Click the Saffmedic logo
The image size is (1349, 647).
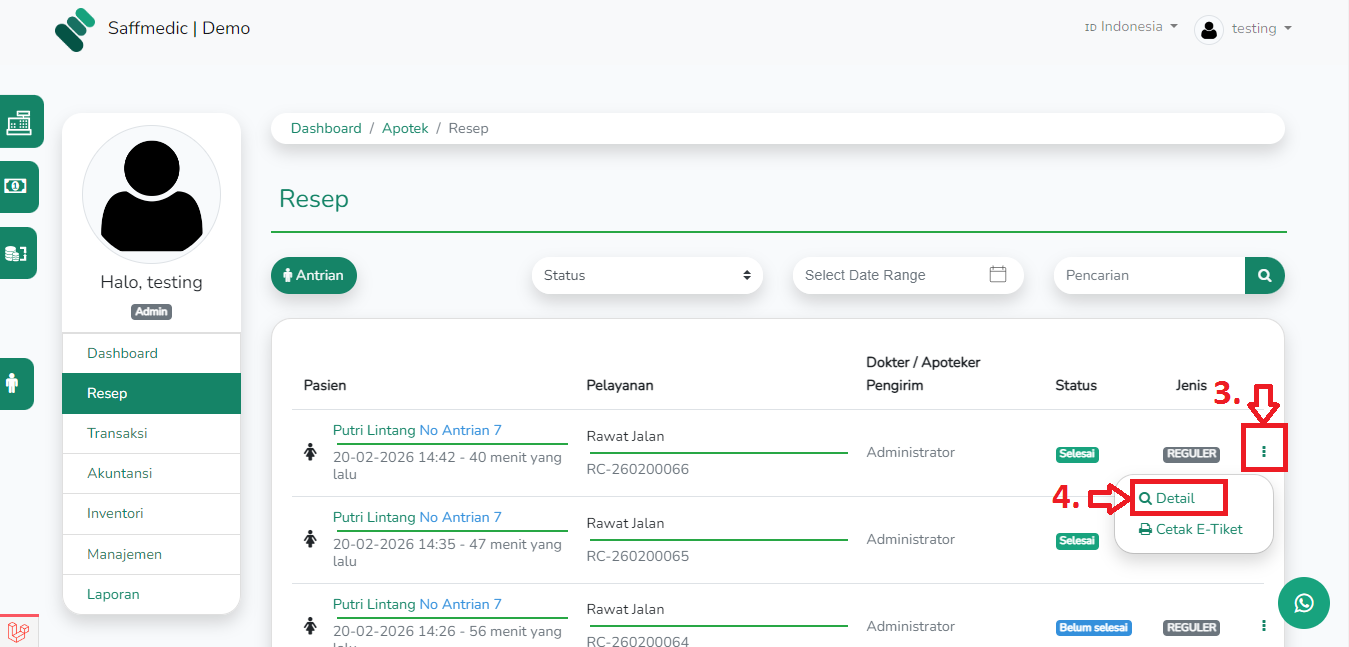[x=75, y=29]
